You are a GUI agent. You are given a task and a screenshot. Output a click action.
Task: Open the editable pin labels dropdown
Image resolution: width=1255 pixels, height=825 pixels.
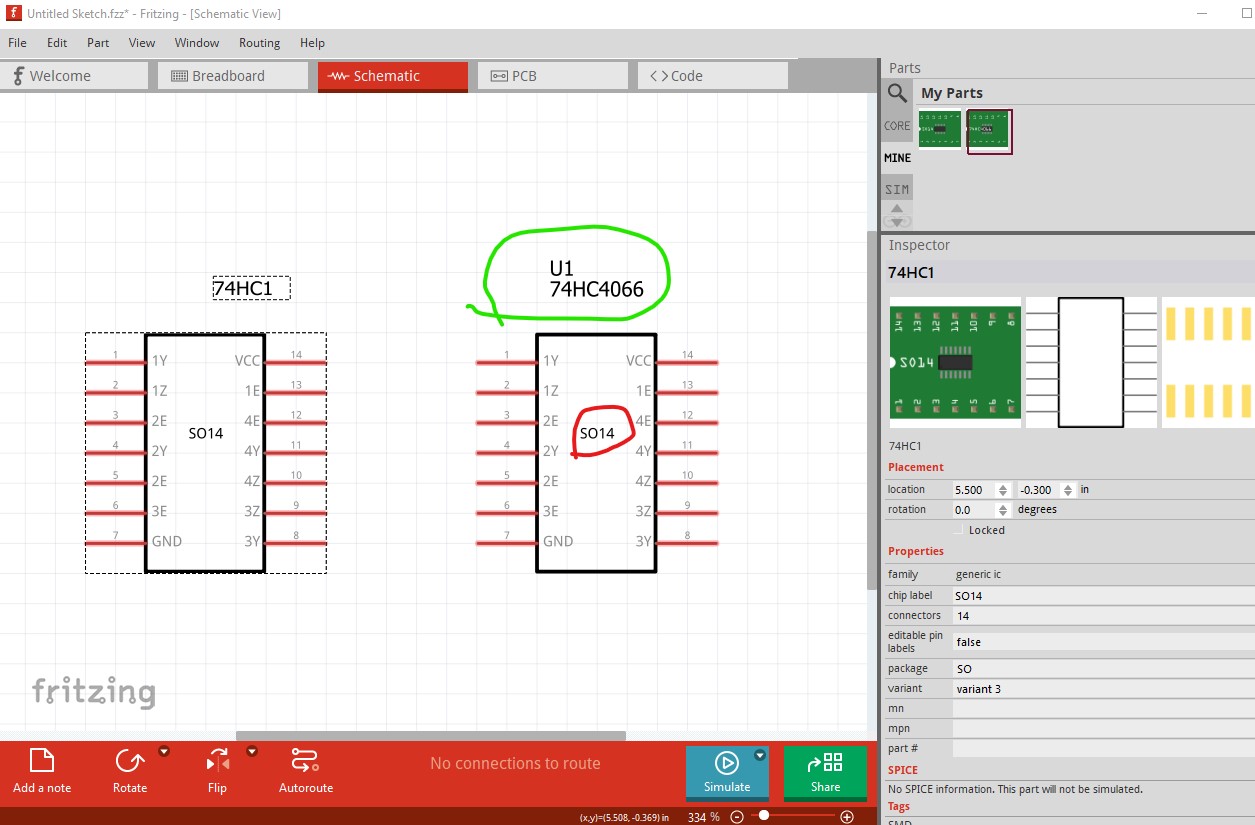pos(1102,642)
